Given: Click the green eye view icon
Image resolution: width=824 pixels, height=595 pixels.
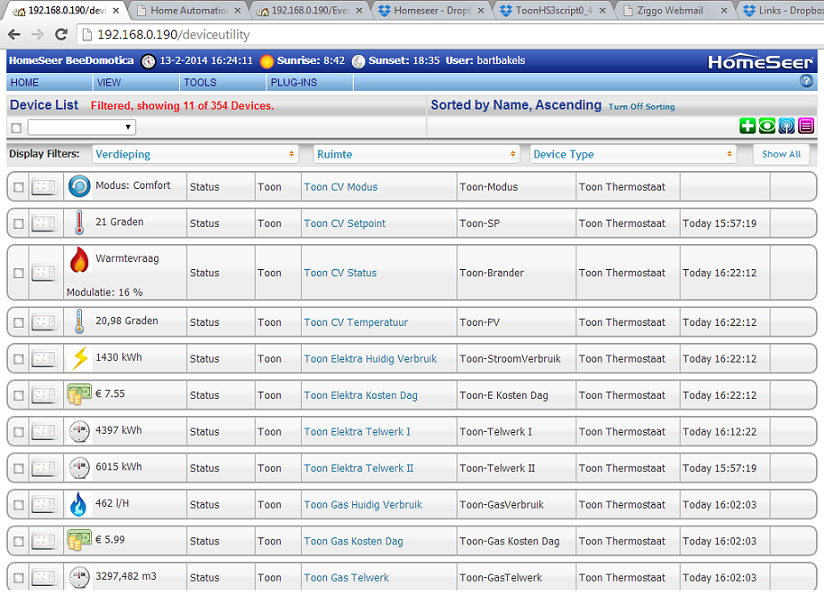Looking at the screenshot, I should tap(767, 126).
